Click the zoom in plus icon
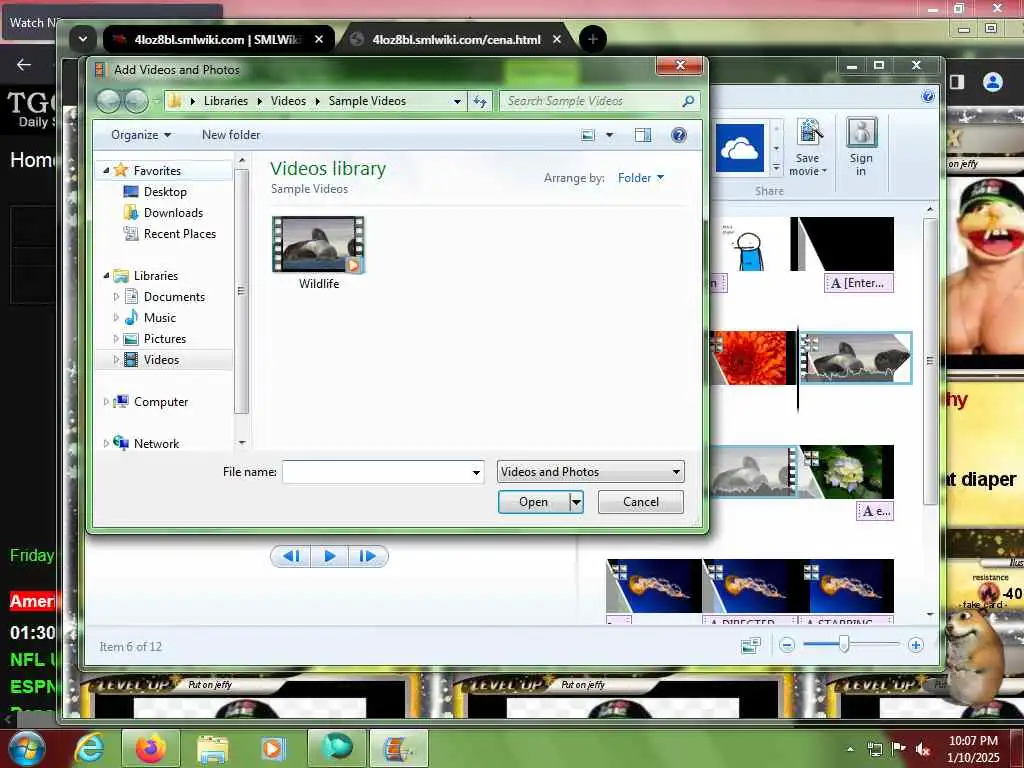This screenshot has height=768, width=1024. 916,645
